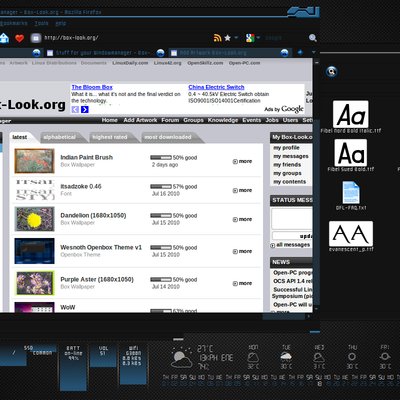
Task: Open the Help menu
Action: point(60,23)
